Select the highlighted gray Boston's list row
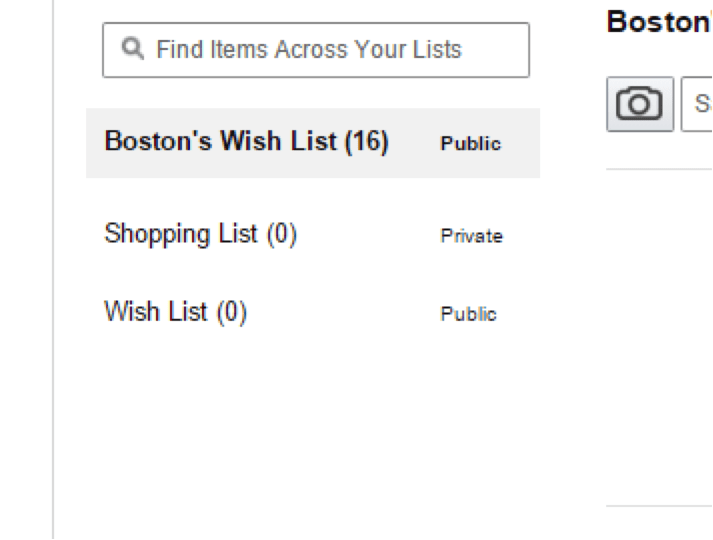The width and height of the screenshot is (713, 540). point(313,143)
